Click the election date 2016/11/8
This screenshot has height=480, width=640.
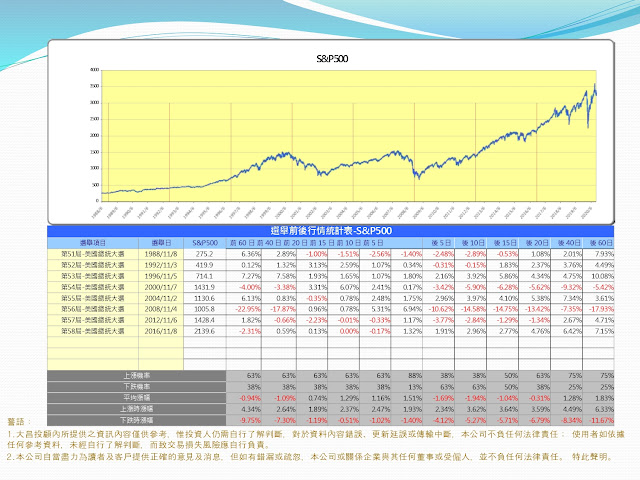[161, 331]
